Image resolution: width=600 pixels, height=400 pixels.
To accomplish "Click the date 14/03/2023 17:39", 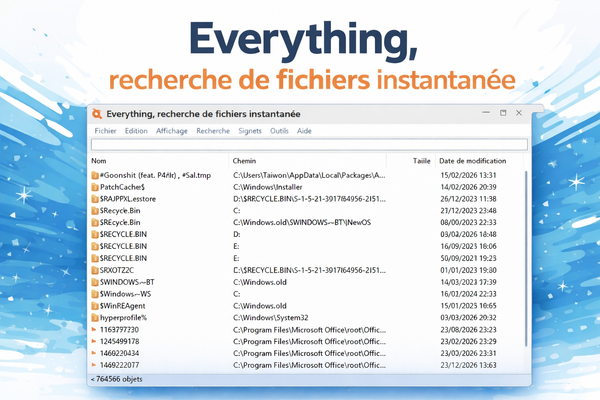I will click(468, 282).
